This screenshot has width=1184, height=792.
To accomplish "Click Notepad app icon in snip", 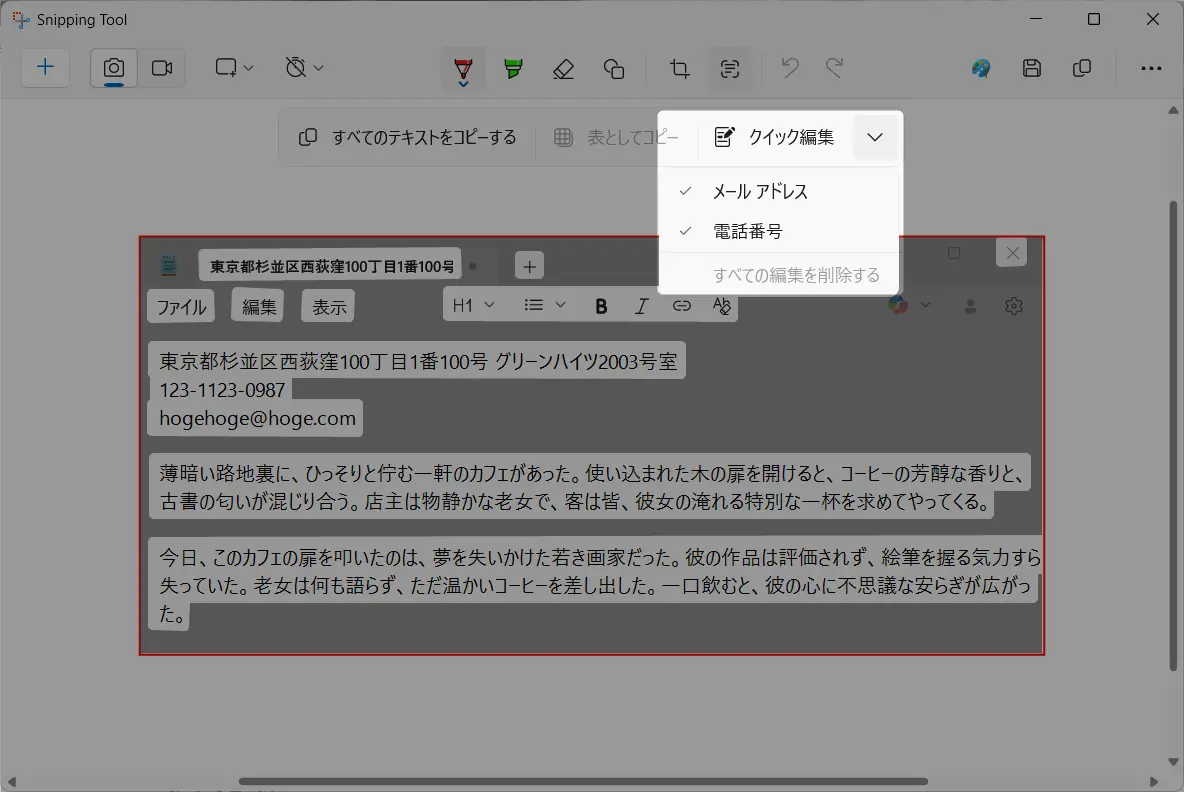I will 169,266.
